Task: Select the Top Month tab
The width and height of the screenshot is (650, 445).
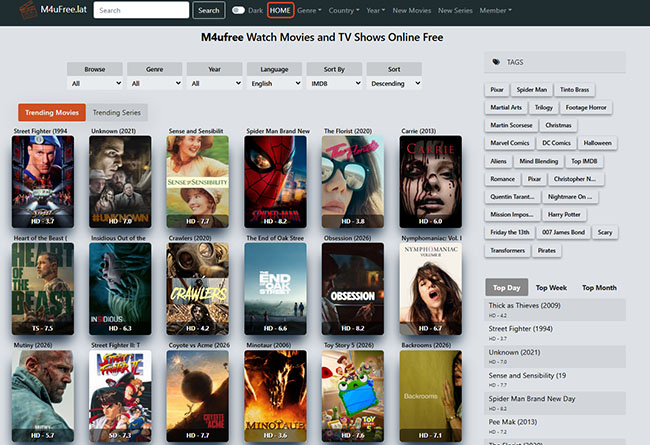Action: point(599,287)
